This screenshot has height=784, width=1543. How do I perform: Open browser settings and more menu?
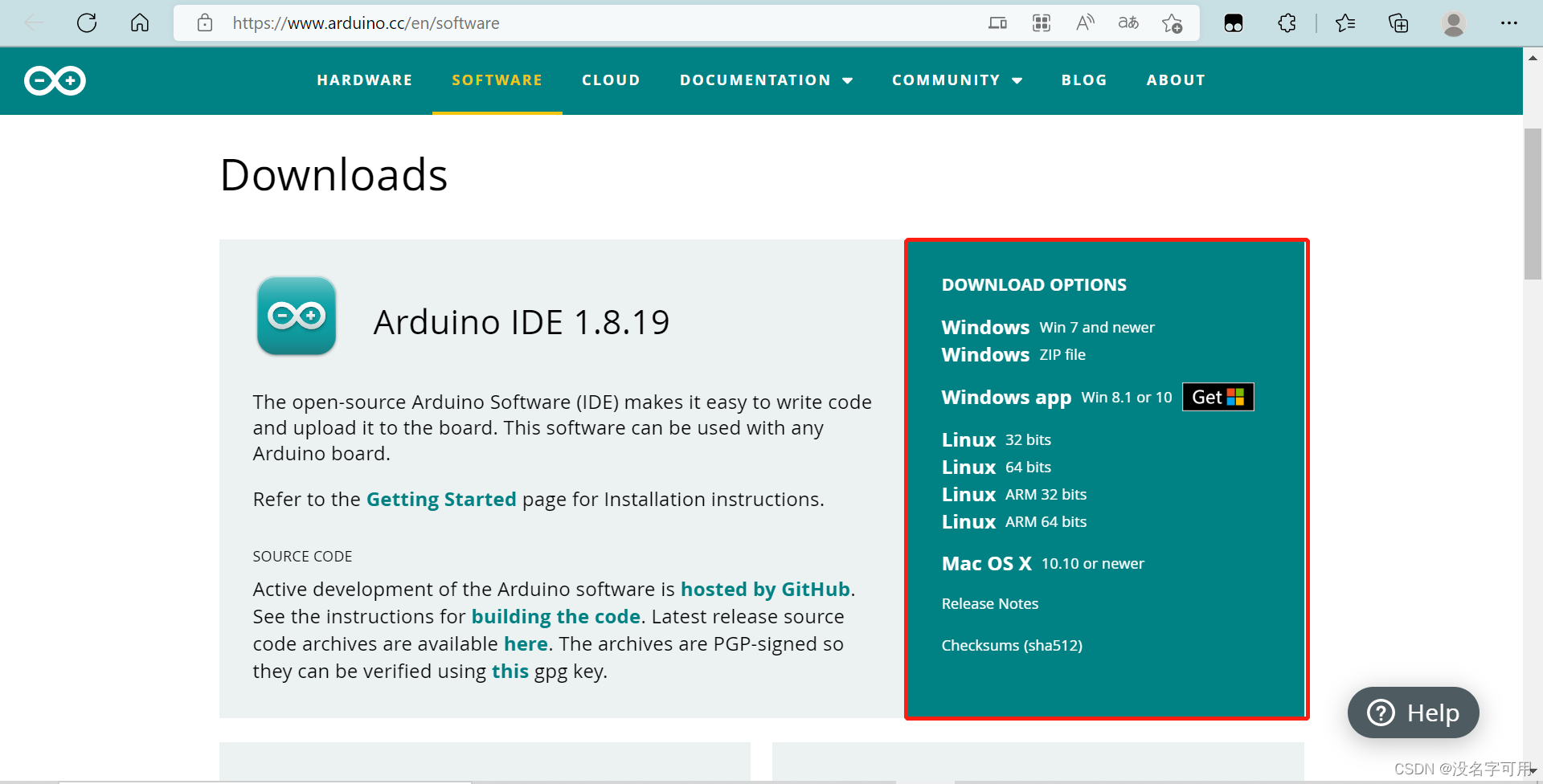point(1508,23)
